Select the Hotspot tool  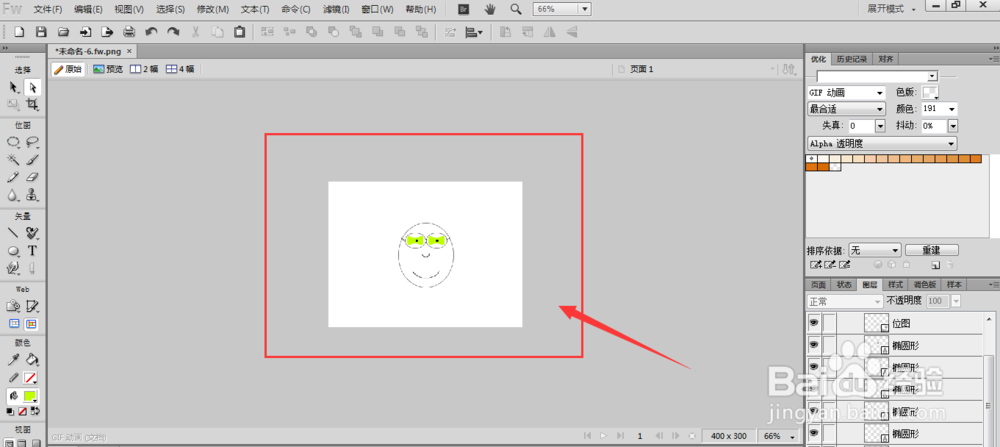coord(13,307)
